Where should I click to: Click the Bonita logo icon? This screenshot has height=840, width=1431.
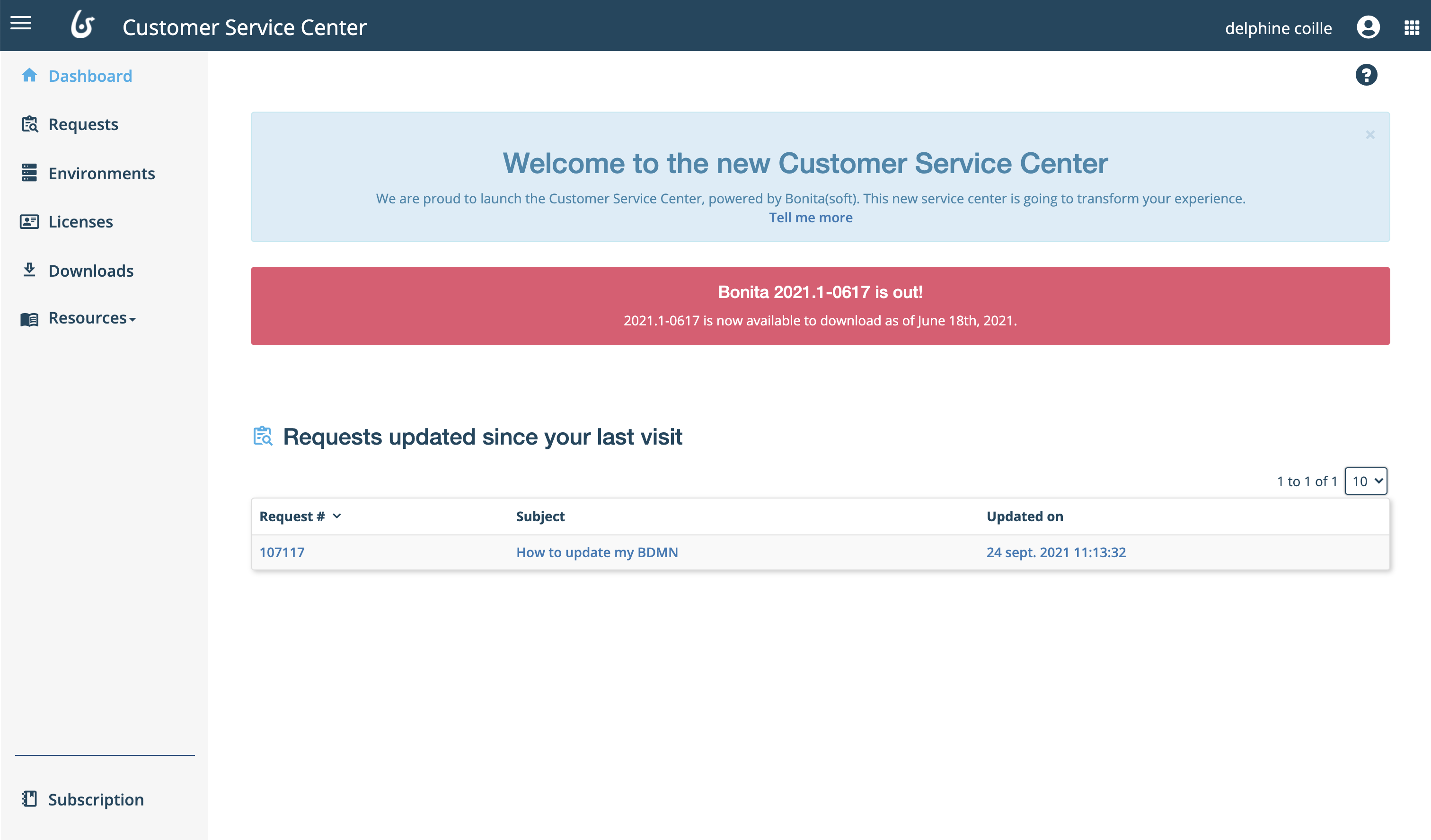click(x=82, y=26)
